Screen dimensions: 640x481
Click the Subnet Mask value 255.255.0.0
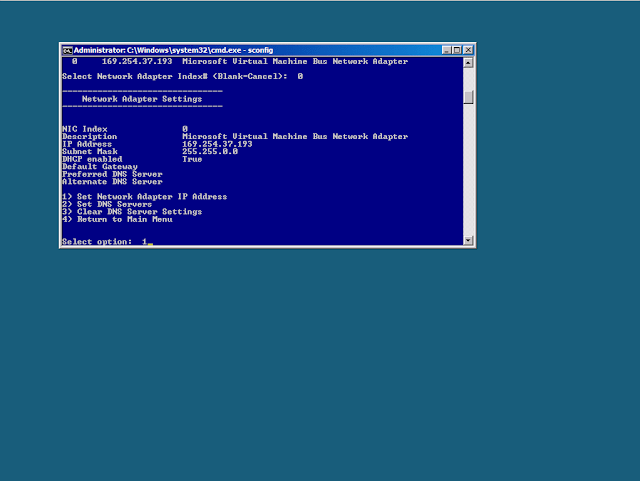click(x=209, y=151)
